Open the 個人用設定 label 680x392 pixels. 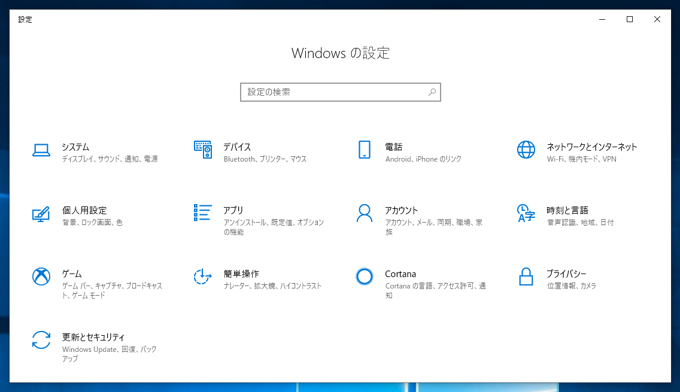pos(84,210)
